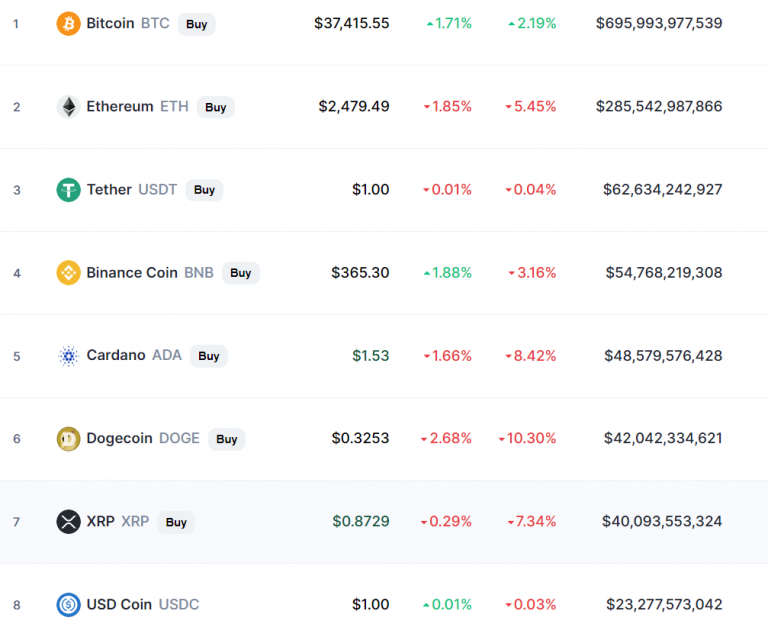Select Cardano price $1.53
Viewport: 768px width, 627px height.
(x=371, y=356)
